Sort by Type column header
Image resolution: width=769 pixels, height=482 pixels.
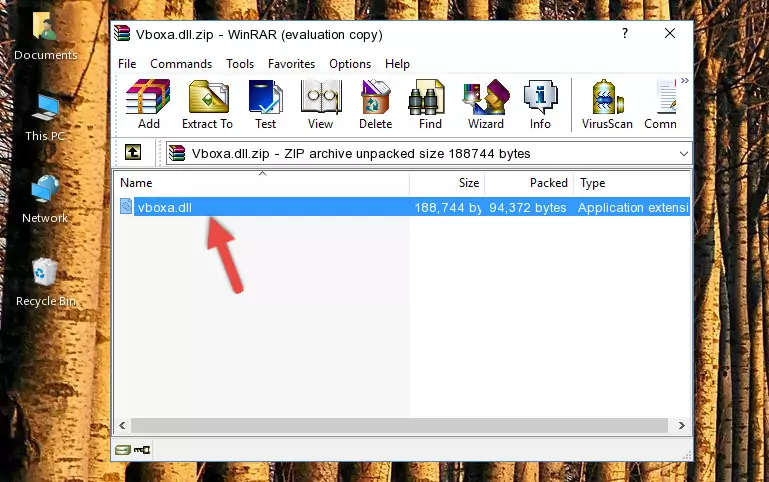632,183
